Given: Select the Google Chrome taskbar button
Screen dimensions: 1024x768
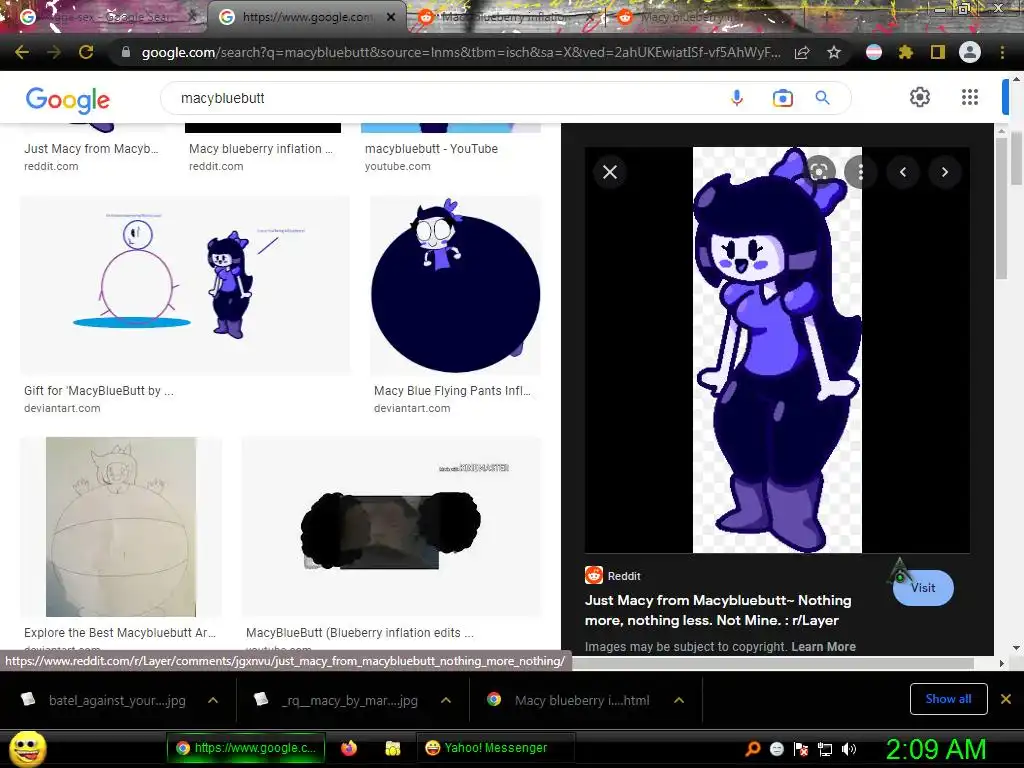Looking at the screenshot, I should [245, 748].
